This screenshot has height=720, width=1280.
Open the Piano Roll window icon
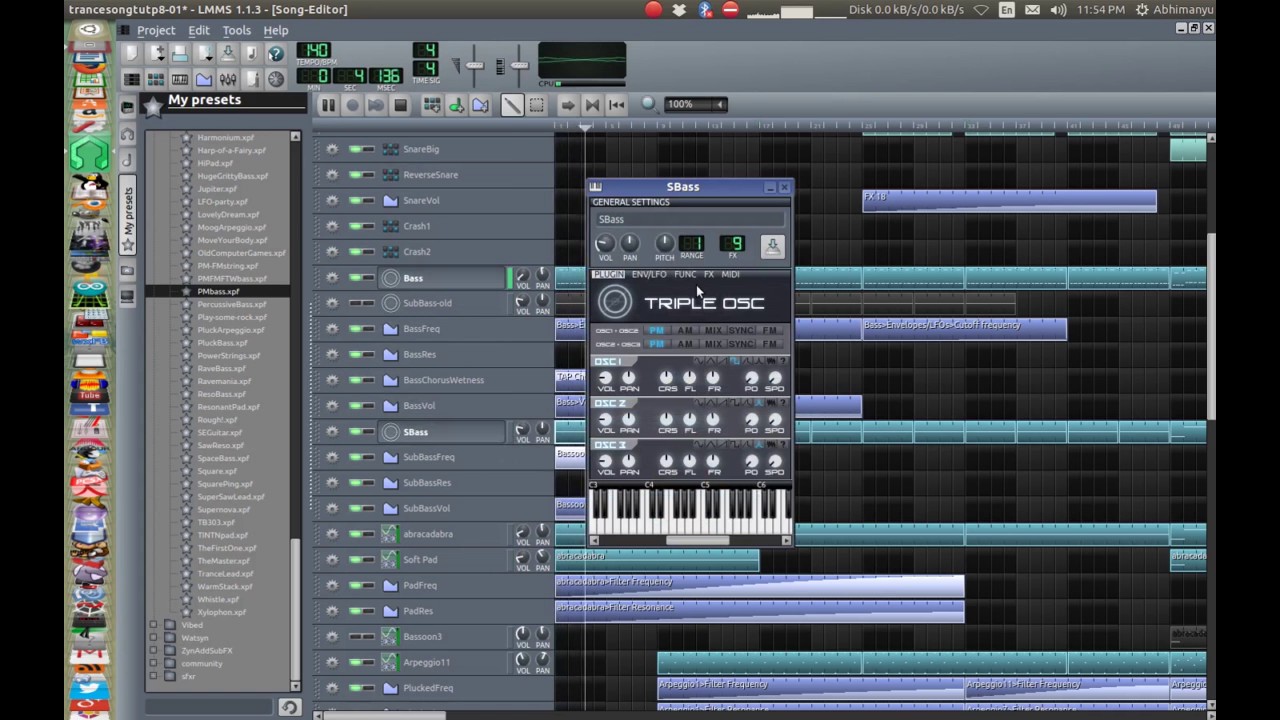coord(180,79)
